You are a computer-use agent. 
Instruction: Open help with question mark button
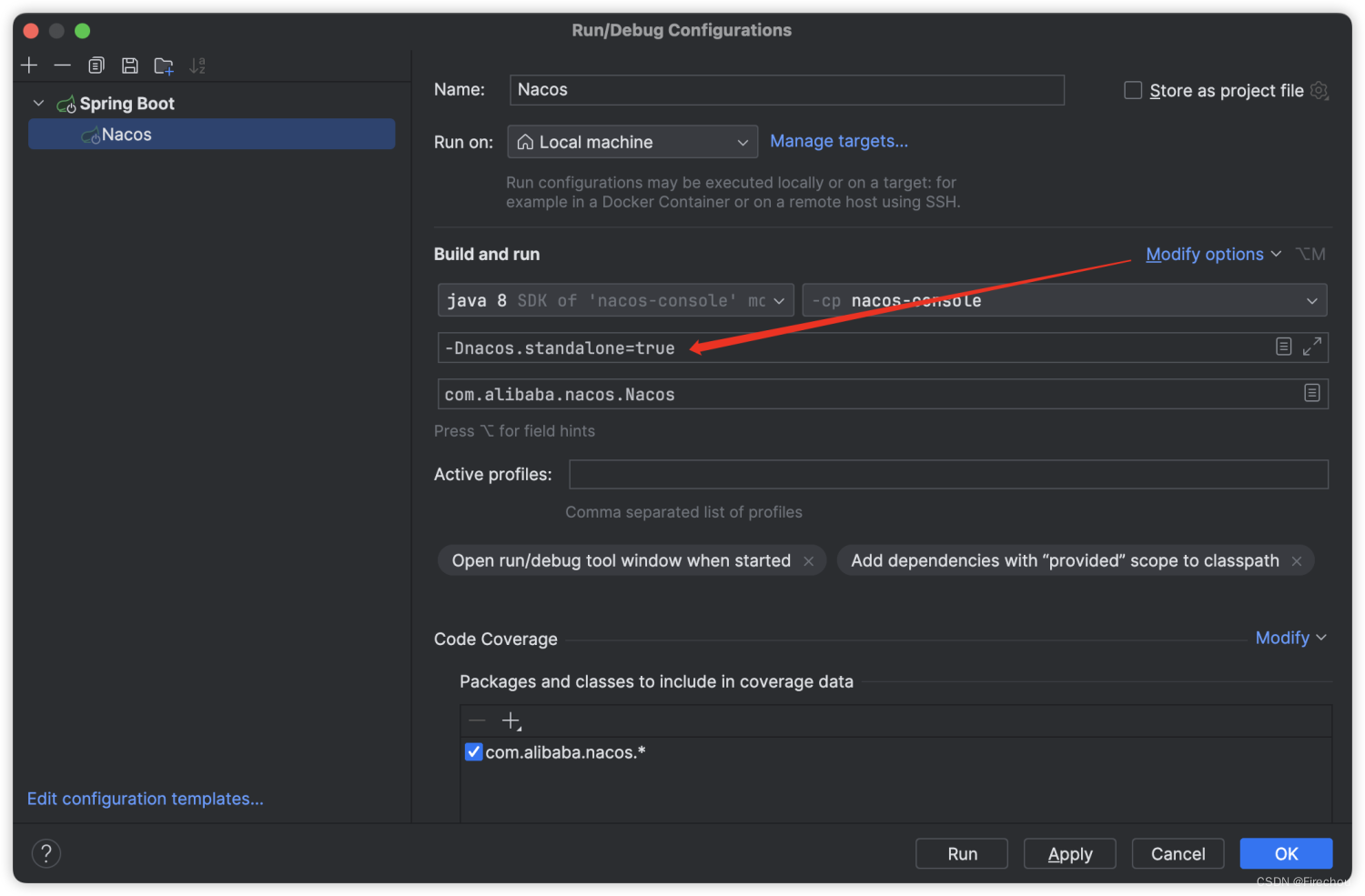click(46, 853)
